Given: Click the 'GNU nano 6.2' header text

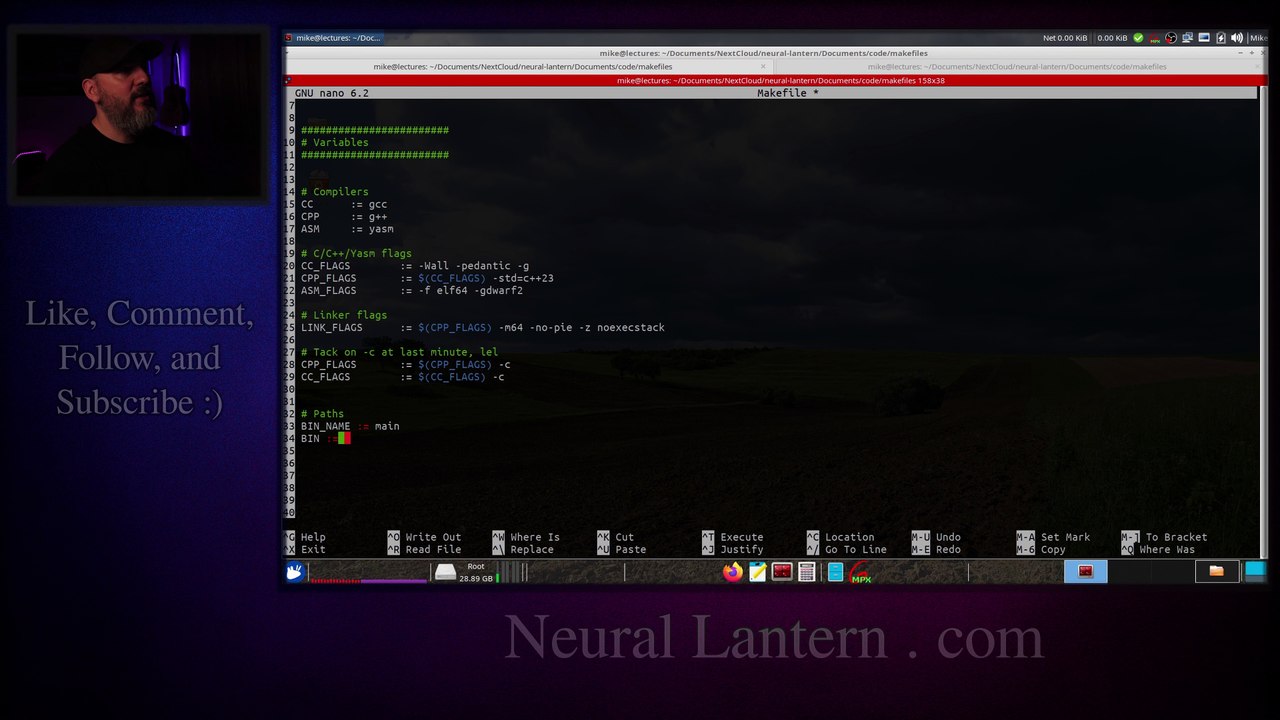Looking at the screenshot, I should coord(331,93).
